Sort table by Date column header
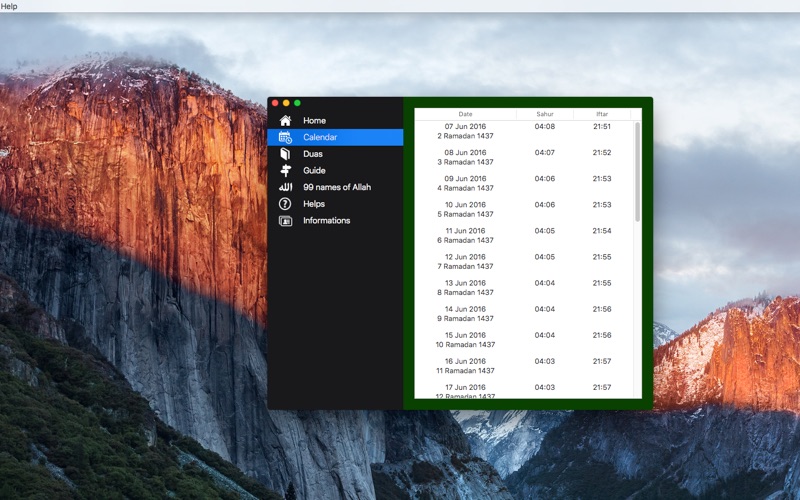Screen dimensions: 800x500 coord(465,114)
